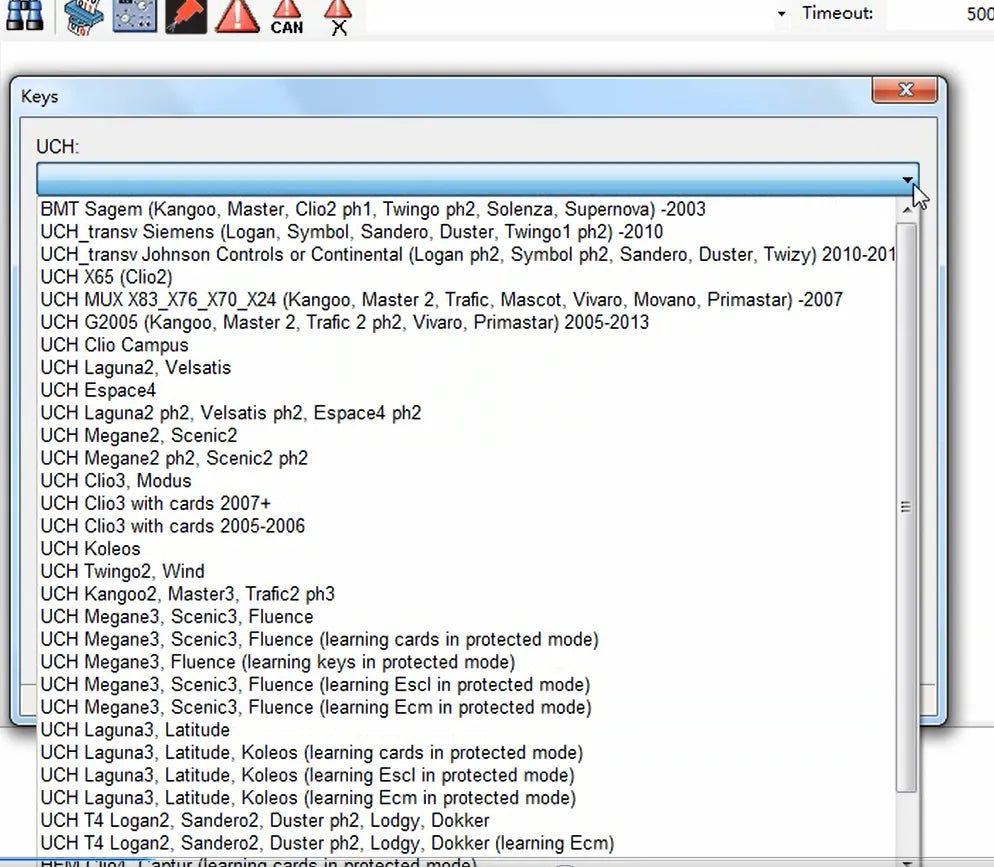Screen dimensions: 994x867
Task: Click the warning icon with X
Action: (x=338, y=18)
